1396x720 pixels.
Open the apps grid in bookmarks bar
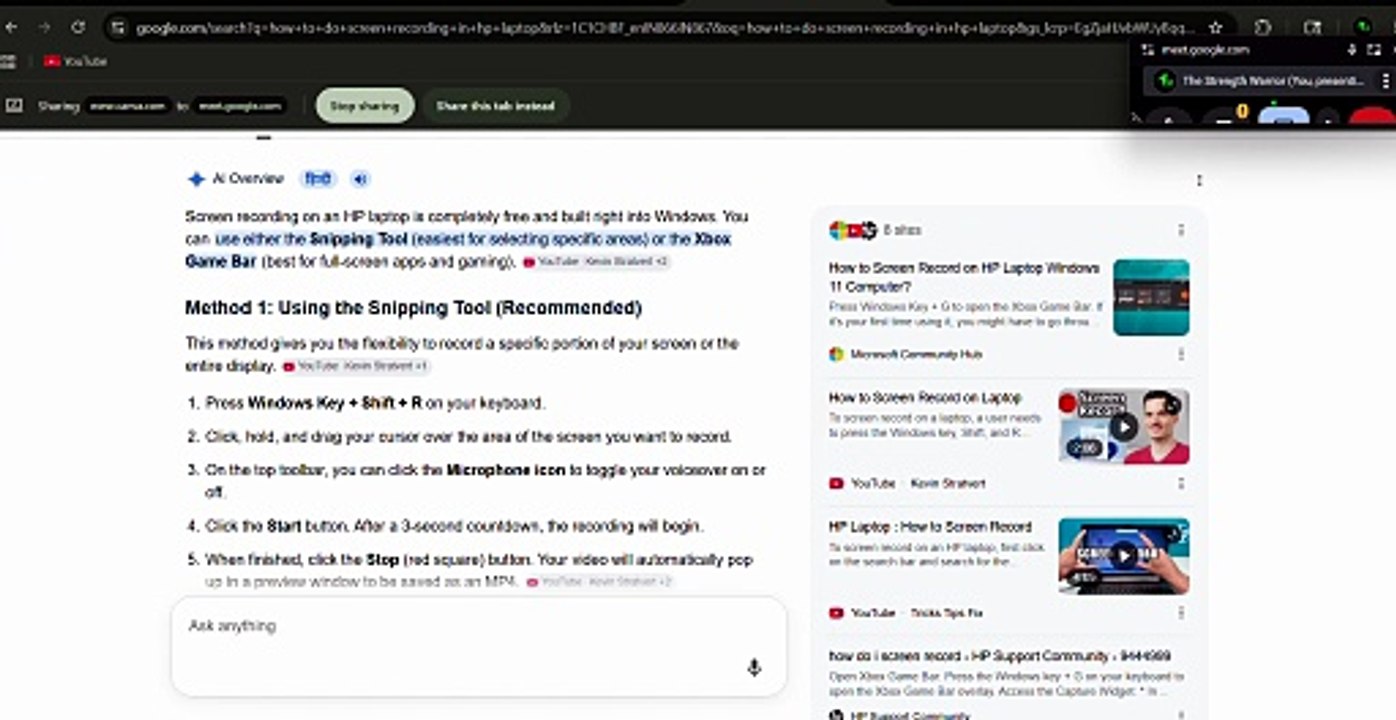click(8, 61)
